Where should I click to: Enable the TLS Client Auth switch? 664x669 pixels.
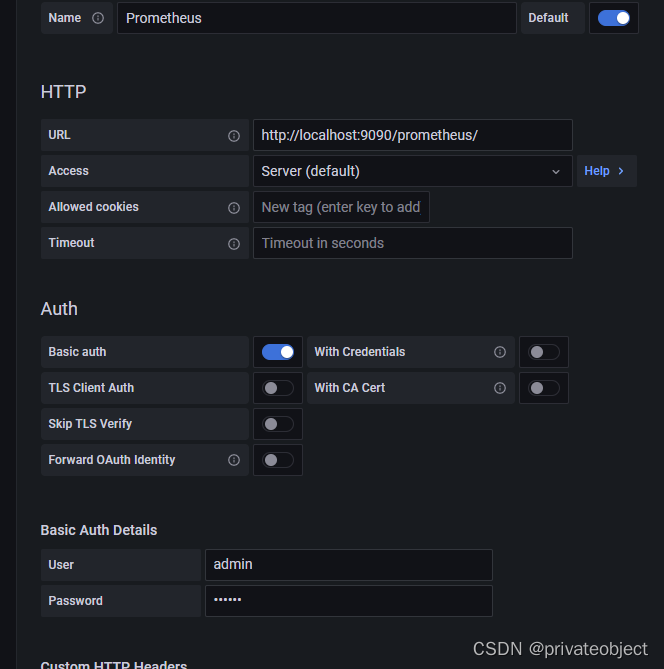(278, 388)
